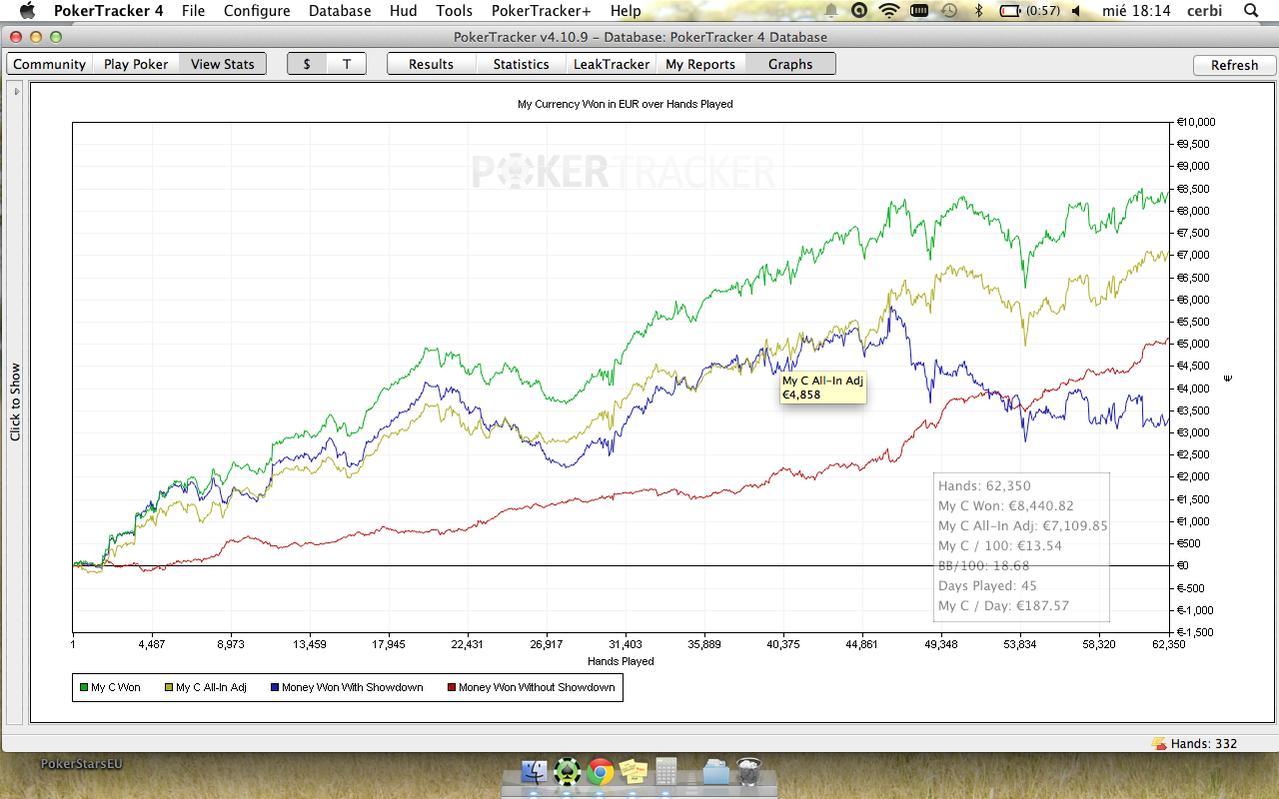This screenshot has width=1279, height=799.
Task: Click the circular menu bar extra icon
Action: tap(859, 11)
